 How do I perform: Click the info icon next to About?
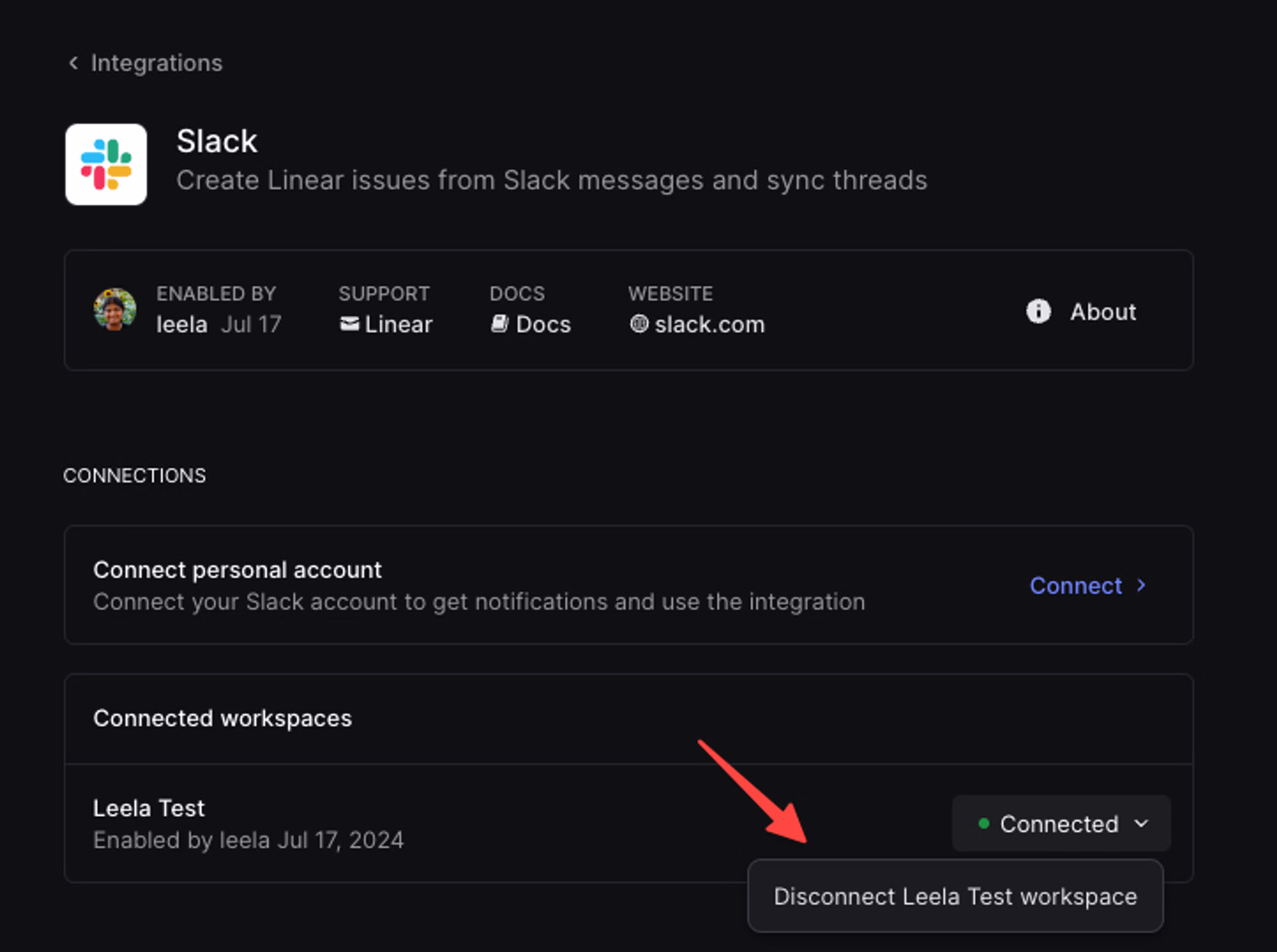1038,312
